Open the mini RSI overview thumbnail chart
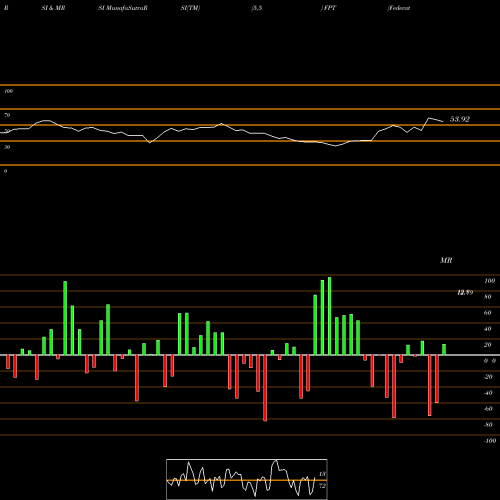This screenshot has height=500, width=500. point(247,479)
